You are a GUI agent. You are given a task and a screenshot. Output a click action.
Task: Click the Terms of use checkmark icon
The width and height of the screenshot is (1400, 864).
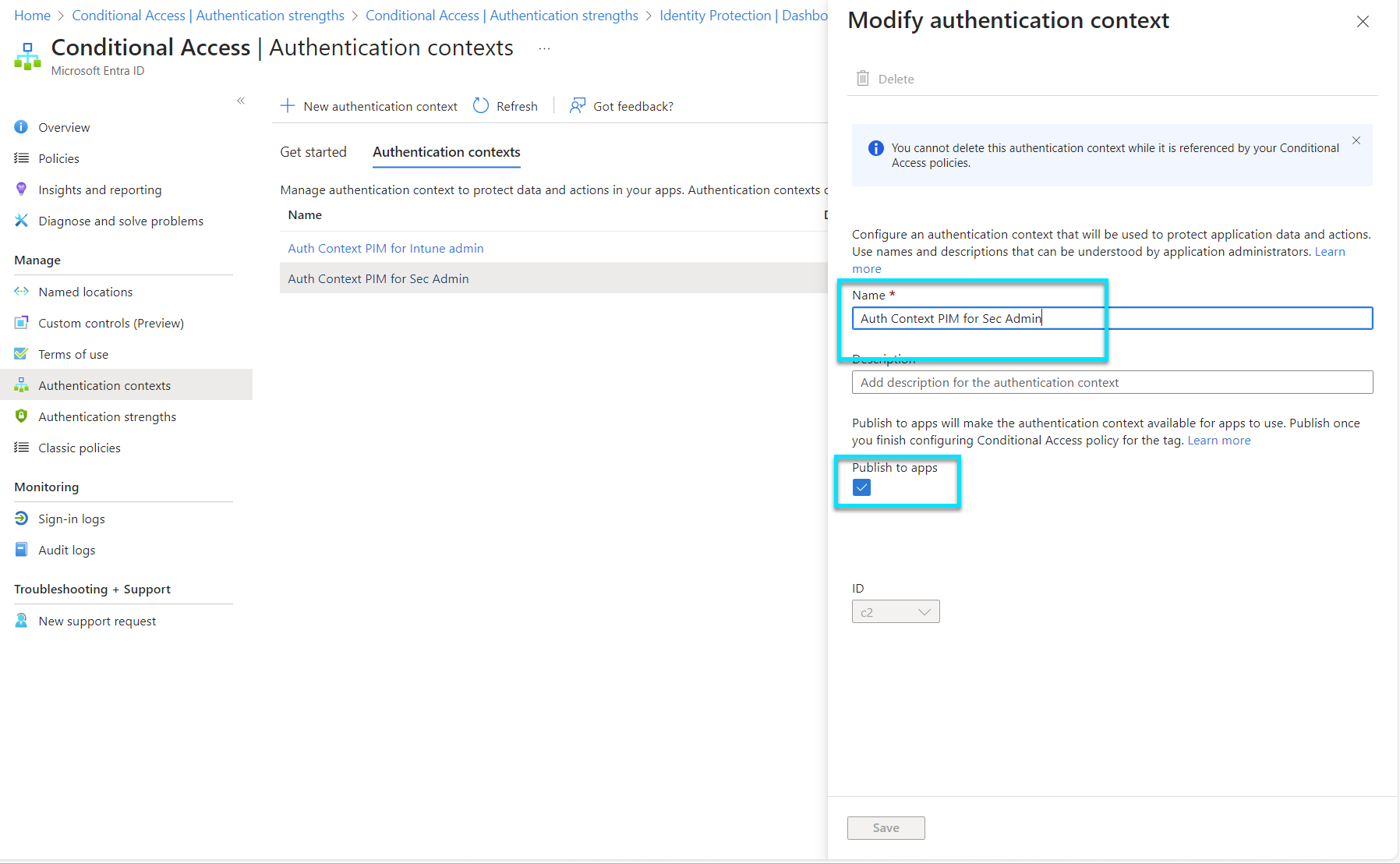[x=21, y=354]
